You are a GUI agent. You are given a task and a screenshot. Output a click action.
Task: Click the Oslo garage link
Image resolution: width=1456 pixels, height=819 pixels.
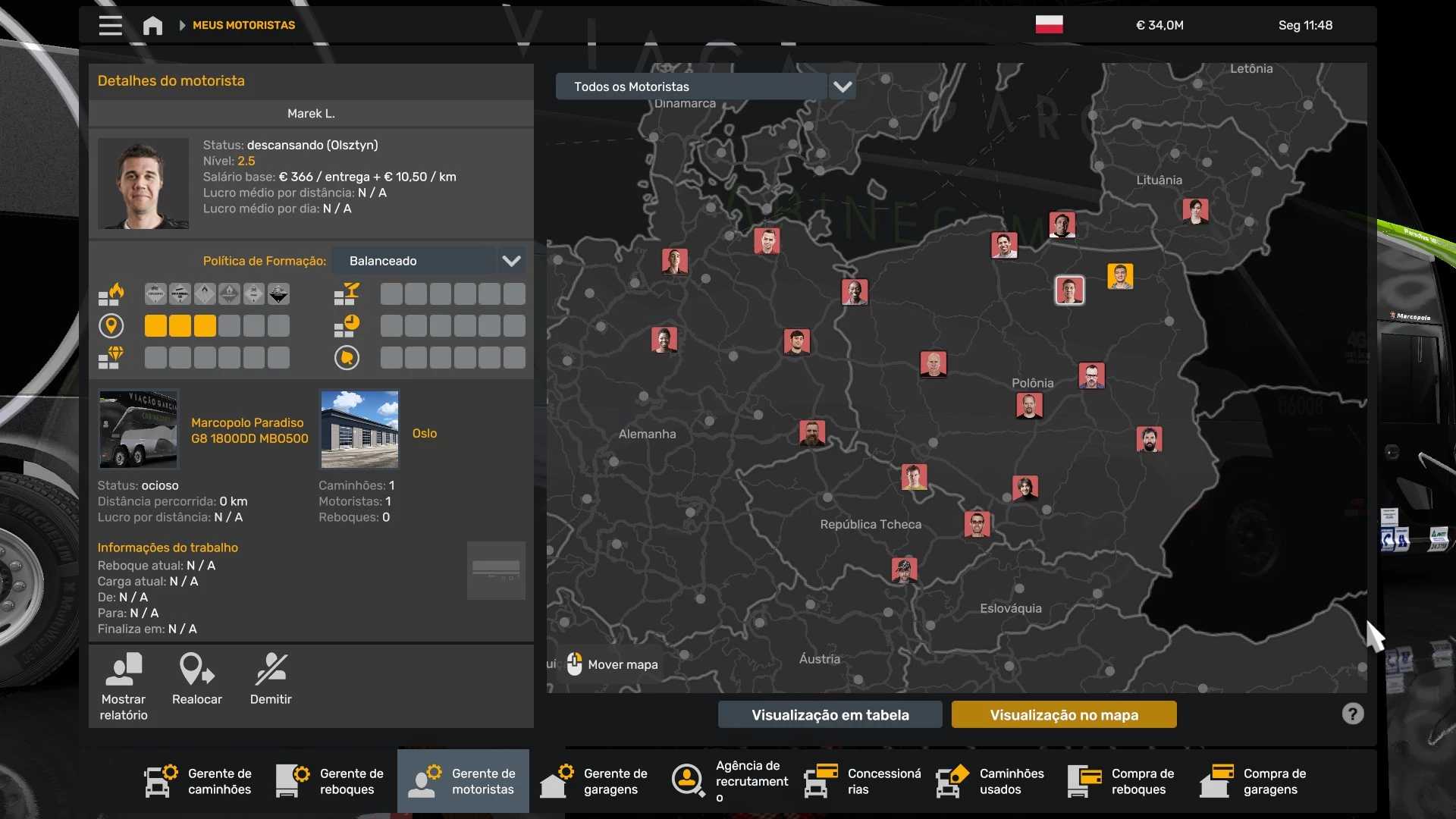click(424, 433)
